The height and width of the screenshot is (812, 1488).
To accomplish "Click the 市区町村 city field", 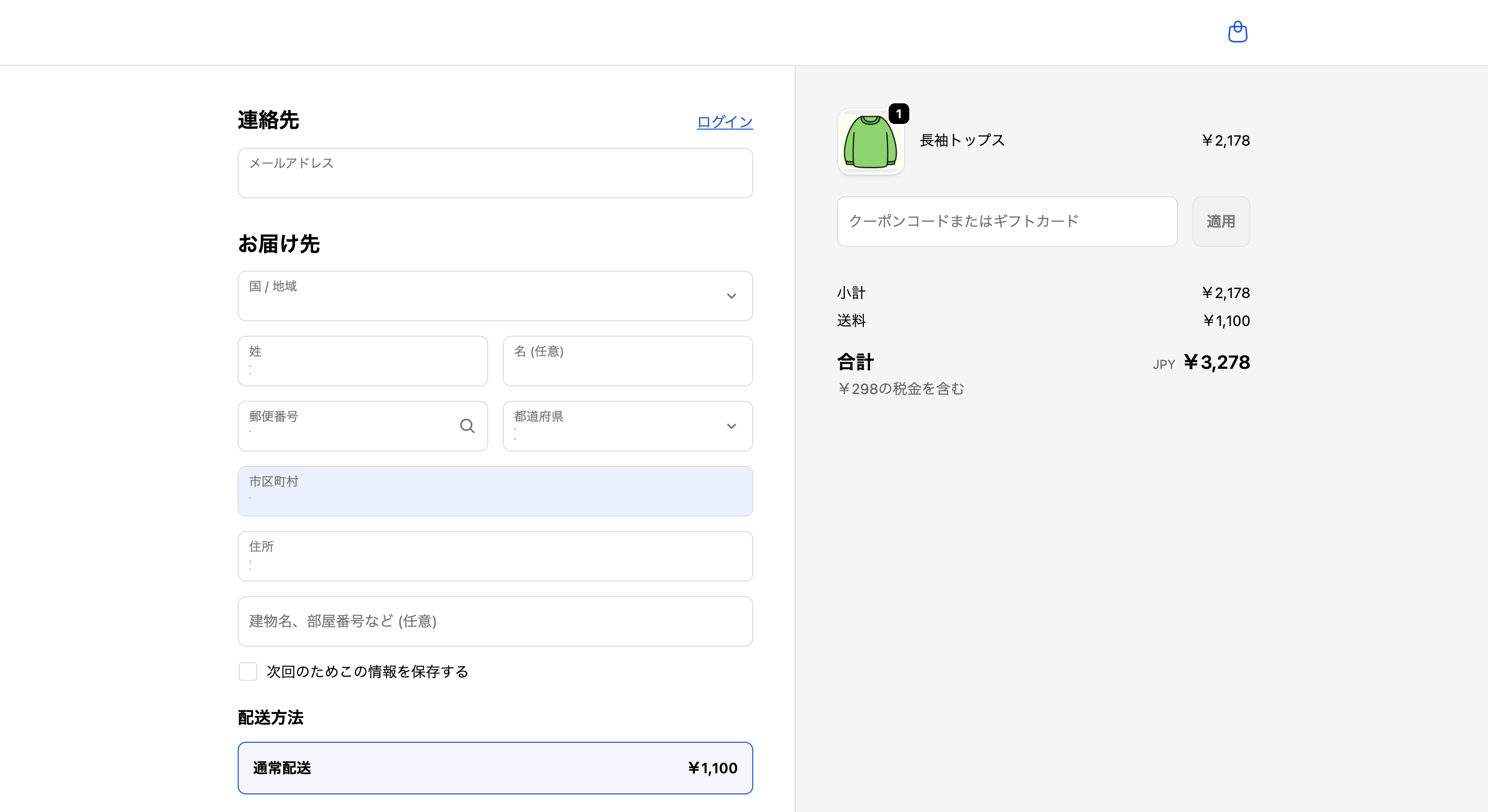I will [495, 491].
